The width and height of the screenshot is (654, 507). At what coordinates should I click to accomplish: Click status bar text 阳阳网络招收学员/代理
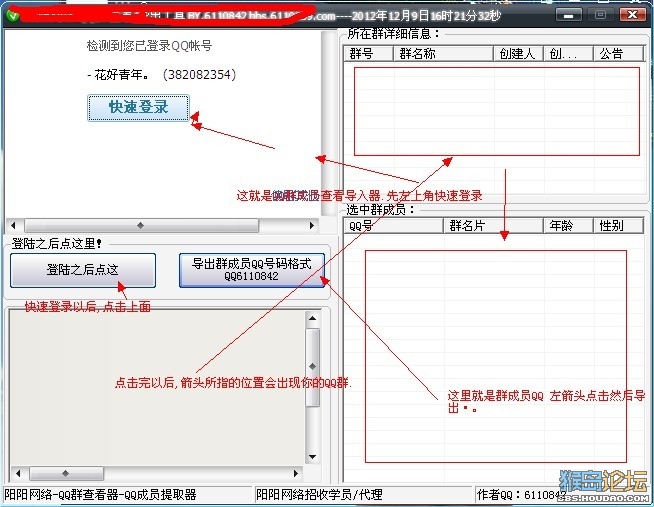pyautogui.click(x=319, y=495)
